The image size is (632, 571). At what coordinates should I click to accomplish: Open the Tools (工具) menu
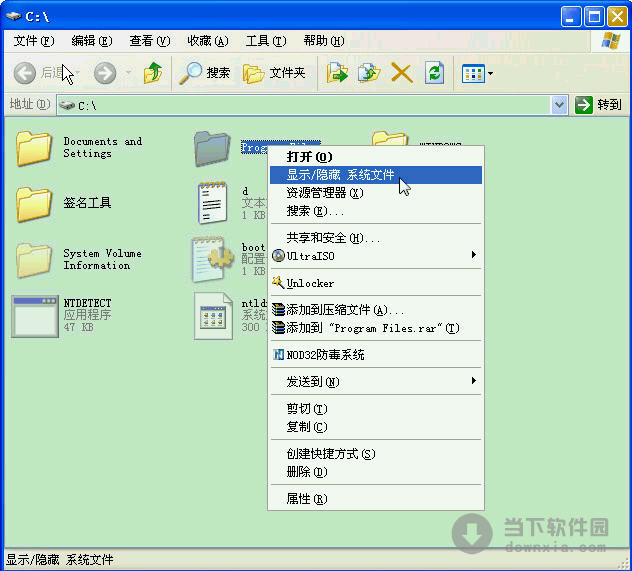click(264, 41)
